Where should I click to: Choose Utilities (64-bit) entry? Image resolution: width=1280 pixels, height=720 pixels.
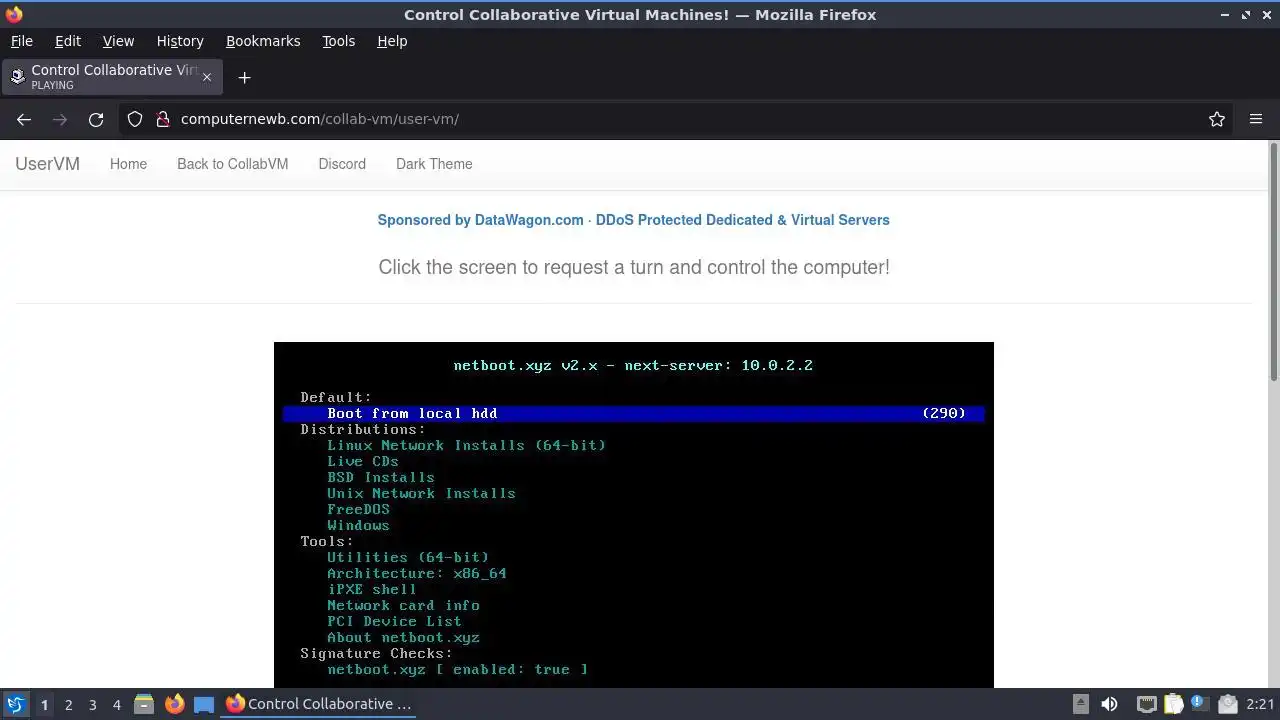coord(408,557)
